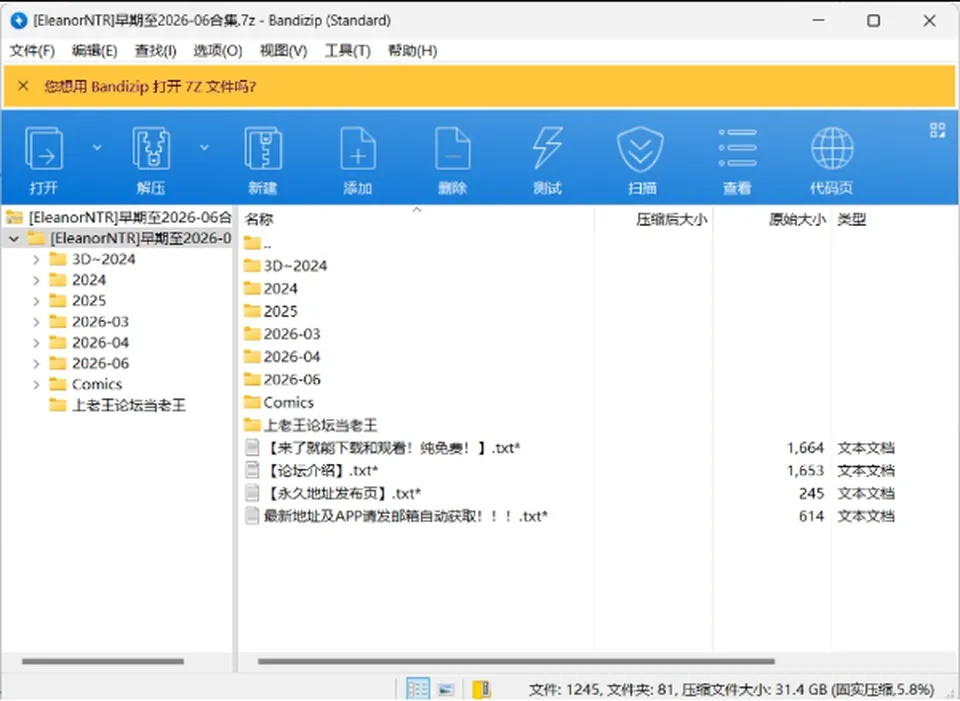Click the Open (打开) toolbar icon
The width and height of the screenshot is (960, 701).
[x=43, y=148]
